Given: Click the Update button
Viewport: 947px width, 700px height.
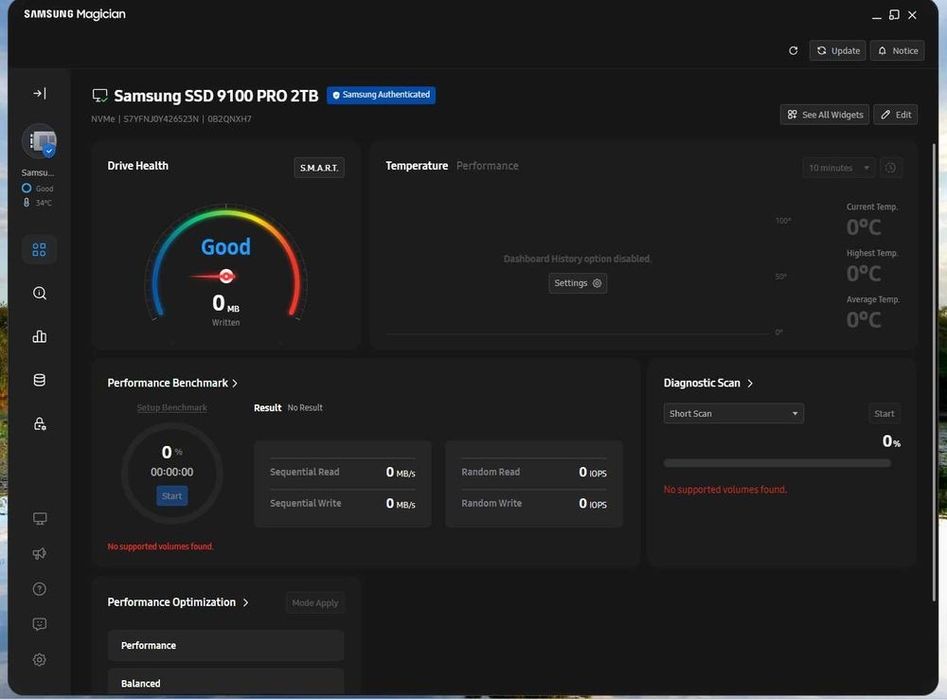Looking at the screenshot, I should tap(838, 51).
